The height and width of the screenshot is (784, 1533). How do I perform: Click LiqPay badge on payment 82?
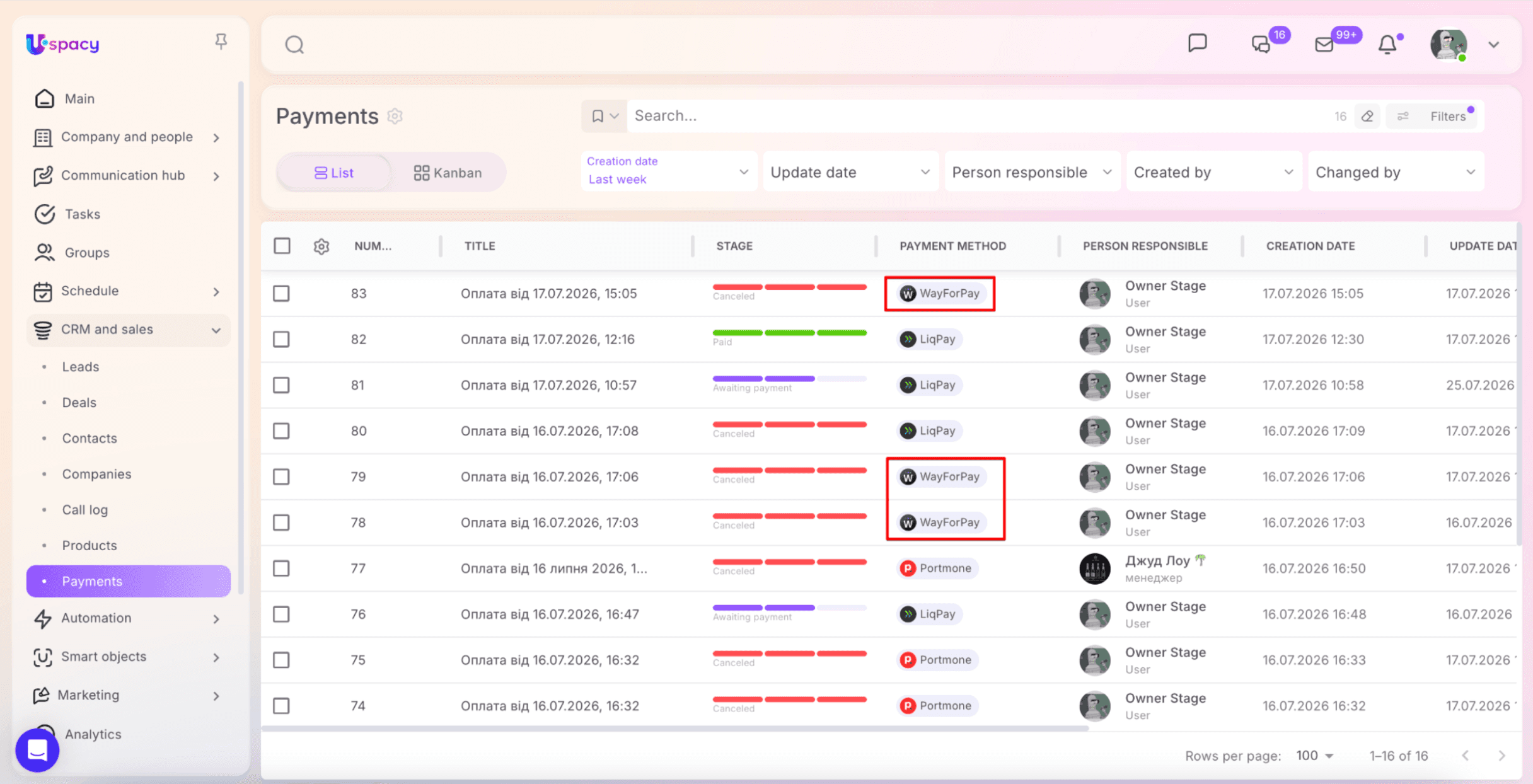(929, 340)
